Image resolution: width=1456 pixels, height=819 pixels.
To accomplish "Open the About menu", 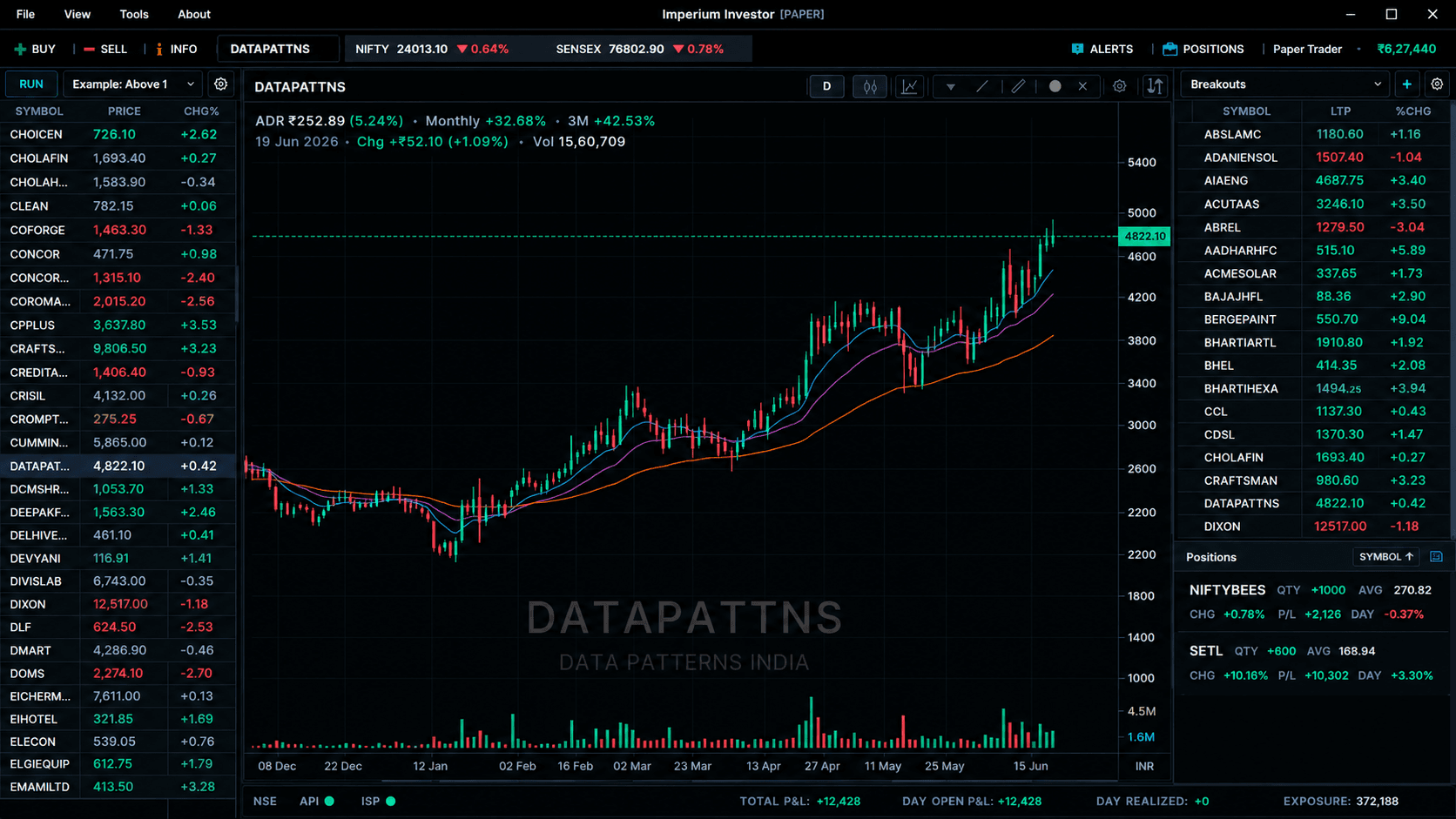I will (194, 14).
